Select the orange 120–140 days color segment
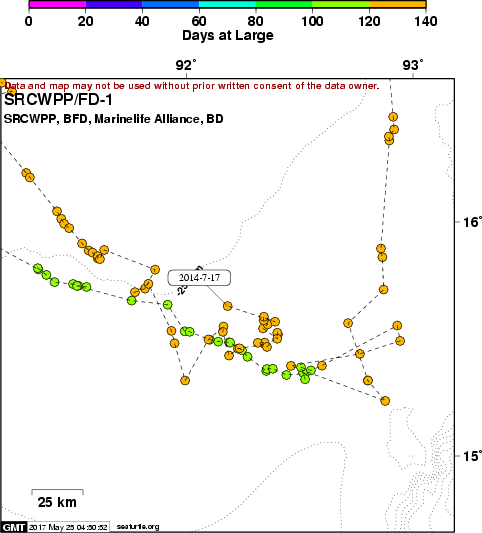This screenshot has width=482, height=533. [397, 4]
